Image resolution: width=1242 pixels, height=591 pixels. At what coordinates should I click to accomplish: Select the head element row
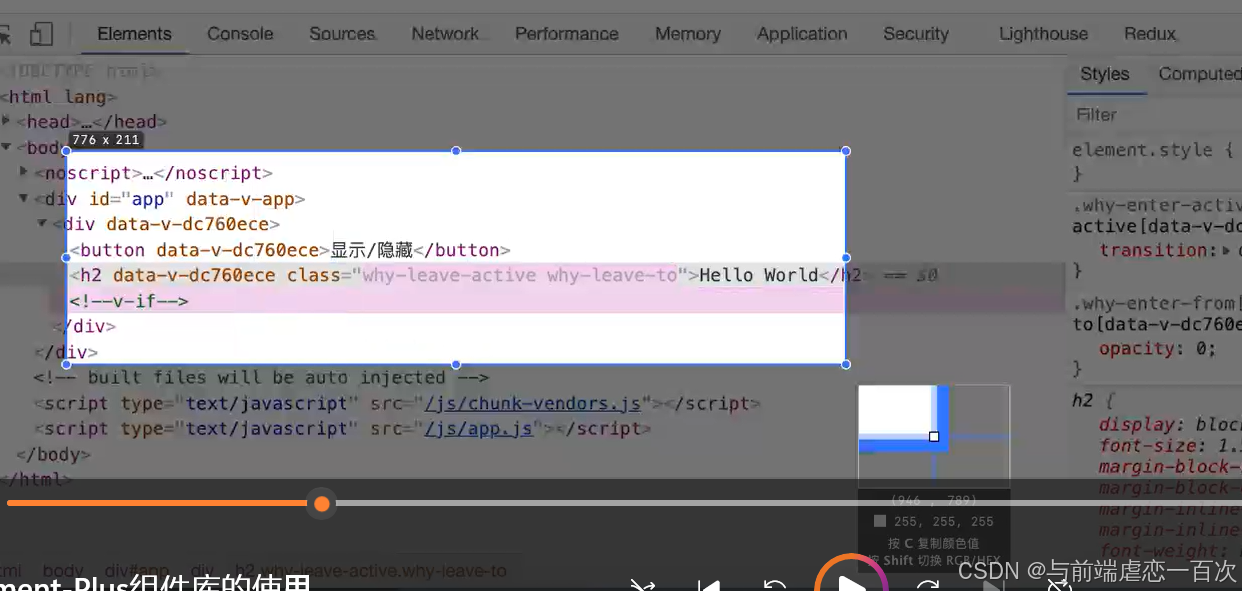click(x=92, y=122)
